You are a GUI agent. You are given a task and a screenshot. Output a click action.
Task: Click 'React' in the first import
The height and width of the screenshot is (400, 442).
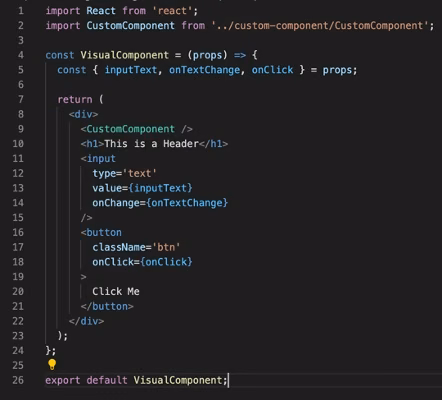[101, 11]
